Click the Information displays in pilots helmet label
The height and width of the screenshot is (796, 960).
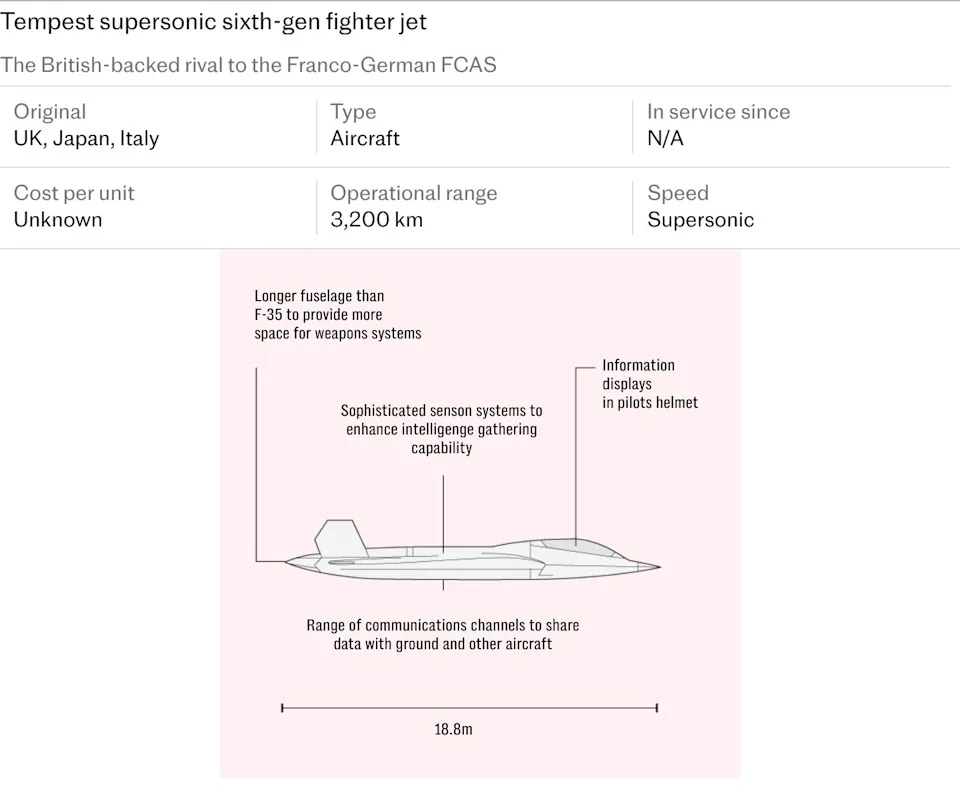pyautogui.click(x=650, y=384)
